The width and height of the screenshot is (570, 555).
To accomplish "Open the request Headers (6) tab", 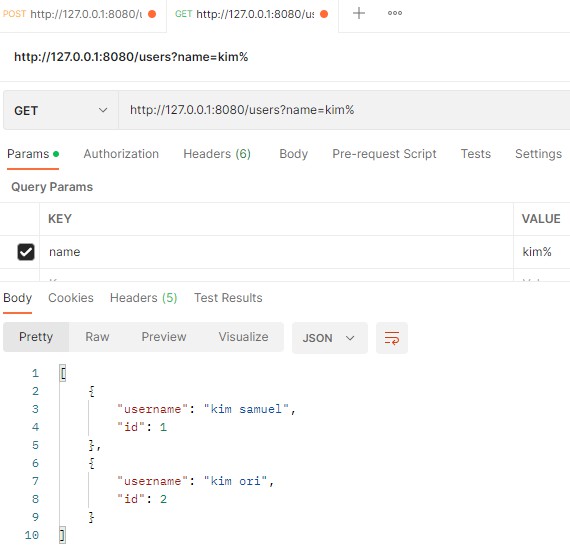I will (x=217, y=154).
